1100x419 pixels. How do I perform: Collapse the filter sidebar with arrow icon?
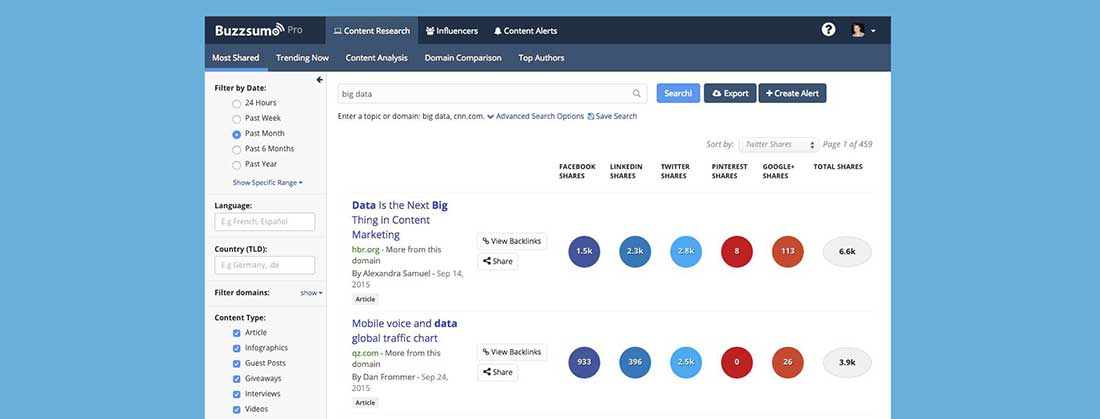click(x=320, y=80)
